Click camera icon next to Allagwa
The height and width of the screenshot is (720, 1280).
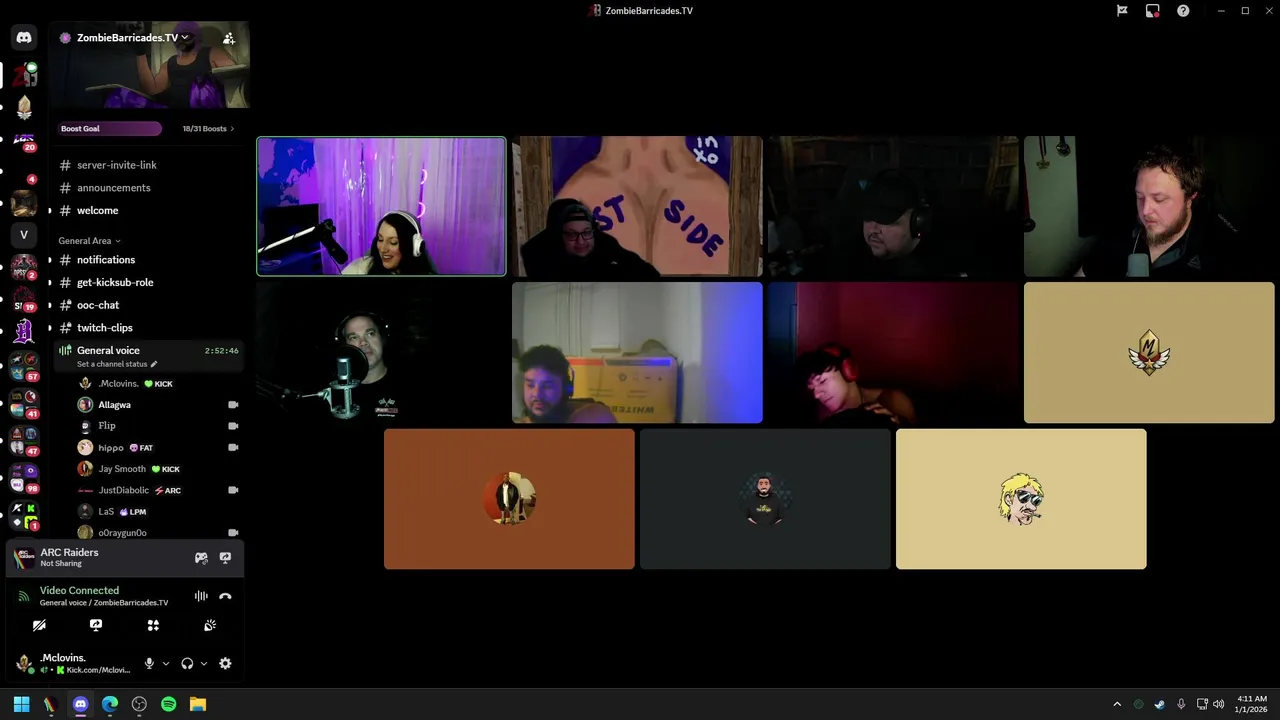click(233, 405)
